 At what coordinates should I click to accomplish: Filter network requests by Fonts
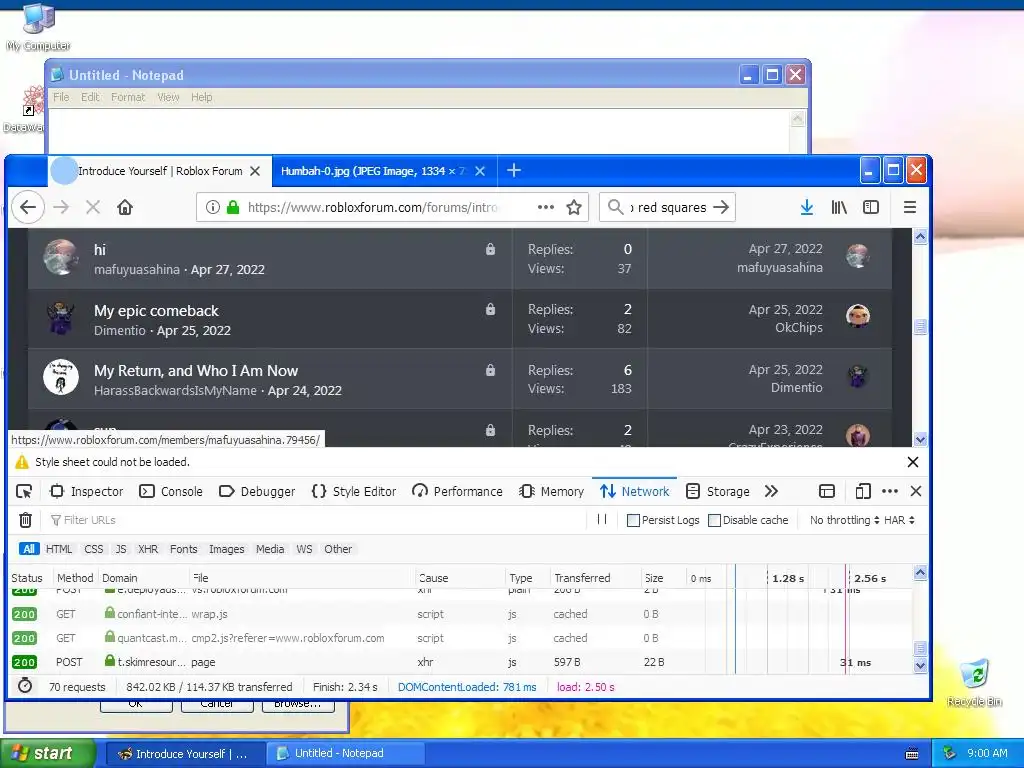(184, 549)
